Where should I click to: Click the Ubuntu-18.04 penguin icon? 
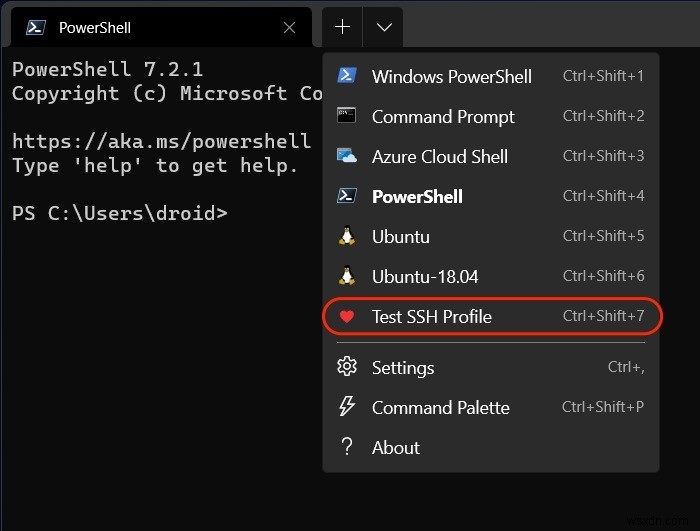pyautogui.click(x=347, y=276)
